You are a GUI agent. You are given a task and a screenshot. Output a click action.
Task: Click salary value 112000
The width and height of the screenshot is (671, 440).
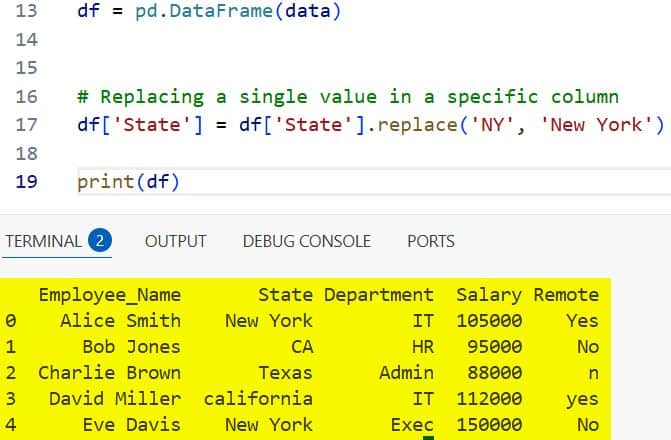click(x=489, y=399)
